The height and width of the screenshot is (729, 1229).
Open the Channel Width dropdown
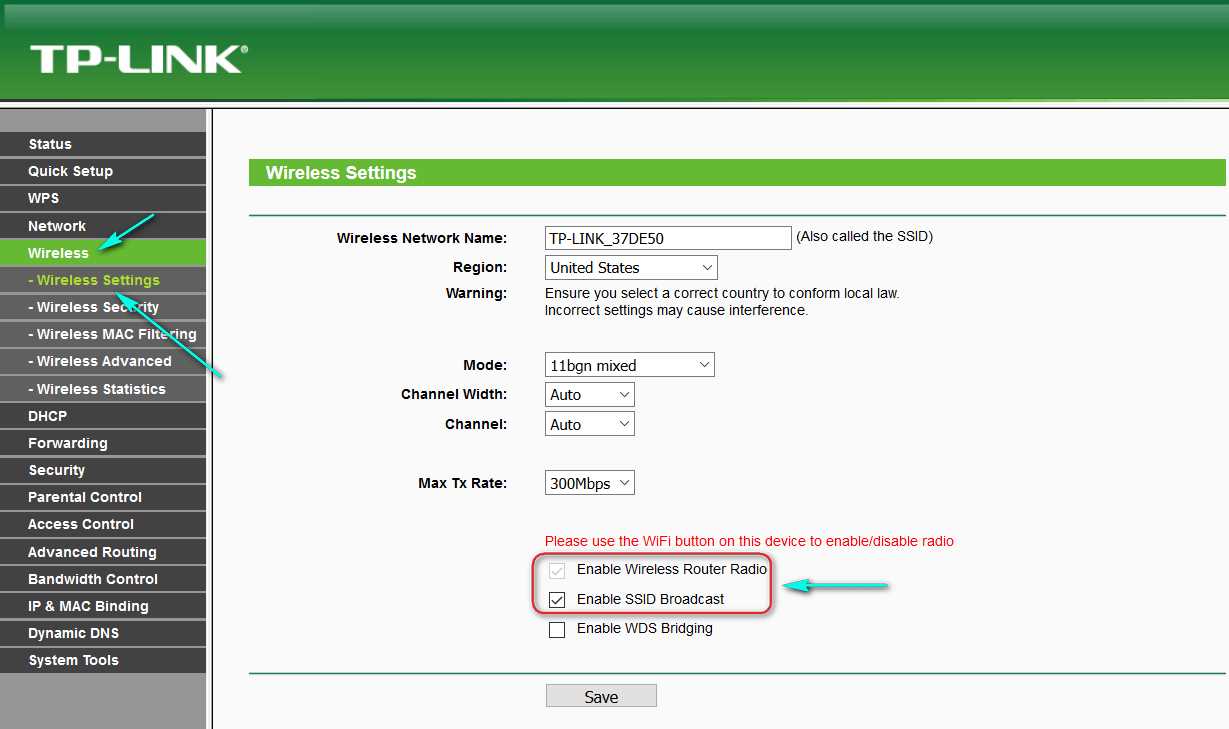click(x=590, y=394)
